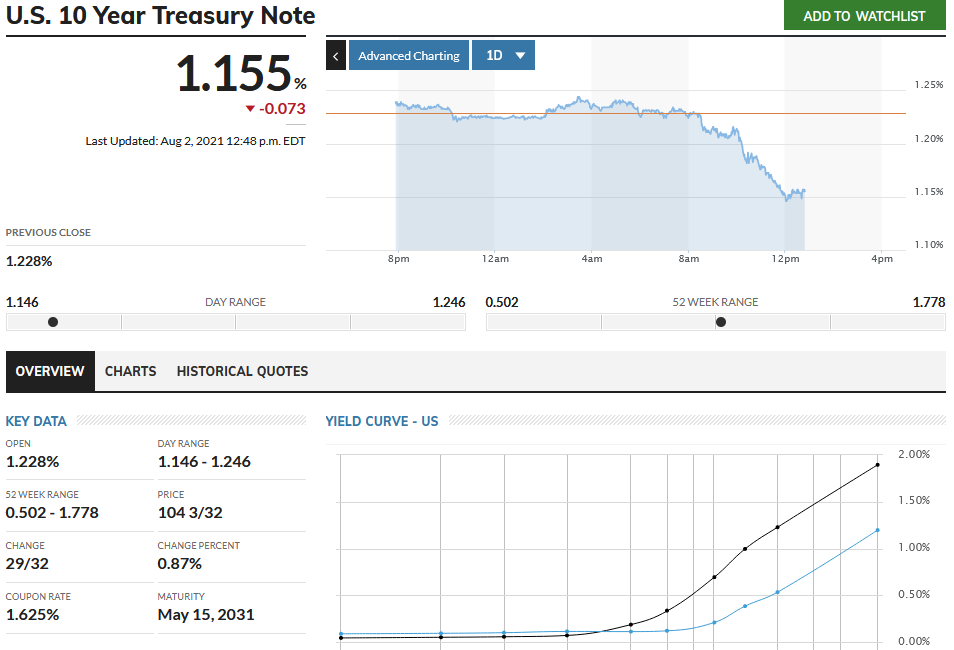Click the -0.073 change value

282,109
